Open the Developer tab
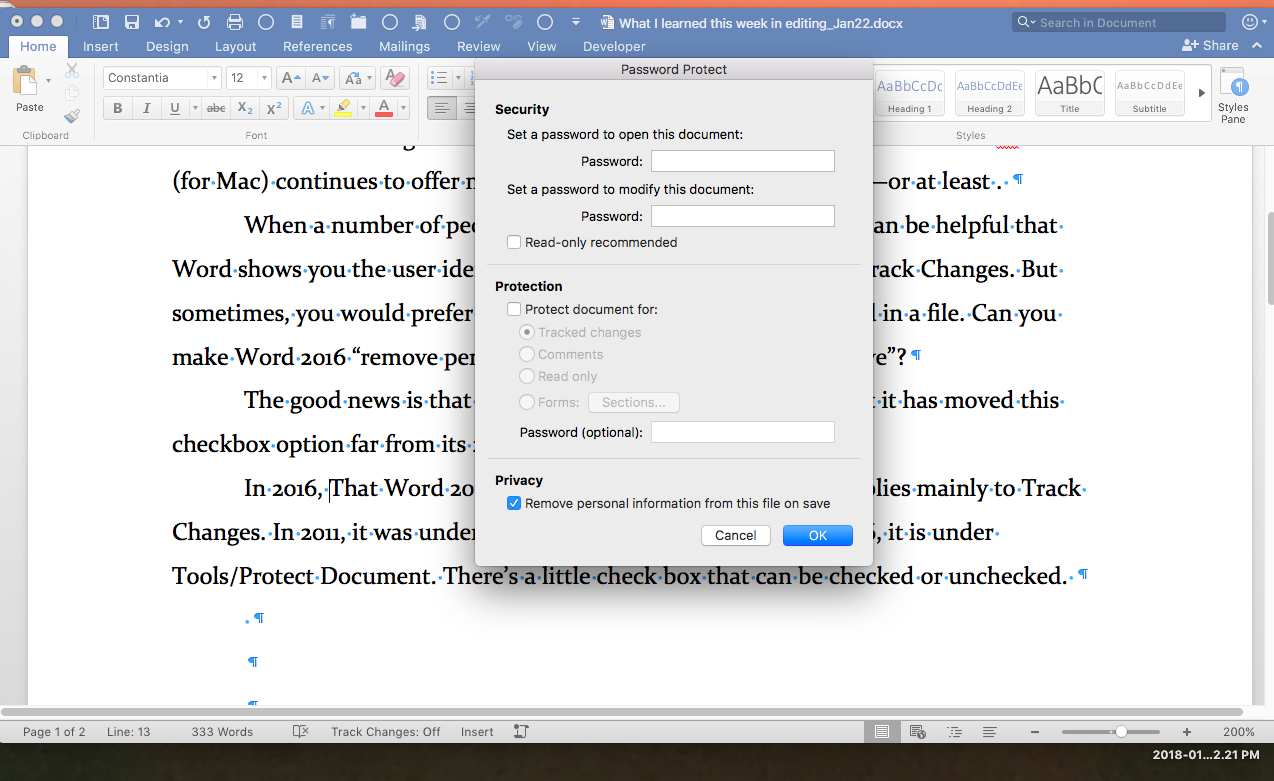Viewport: 1274px width, 781px height. (613, 46)
